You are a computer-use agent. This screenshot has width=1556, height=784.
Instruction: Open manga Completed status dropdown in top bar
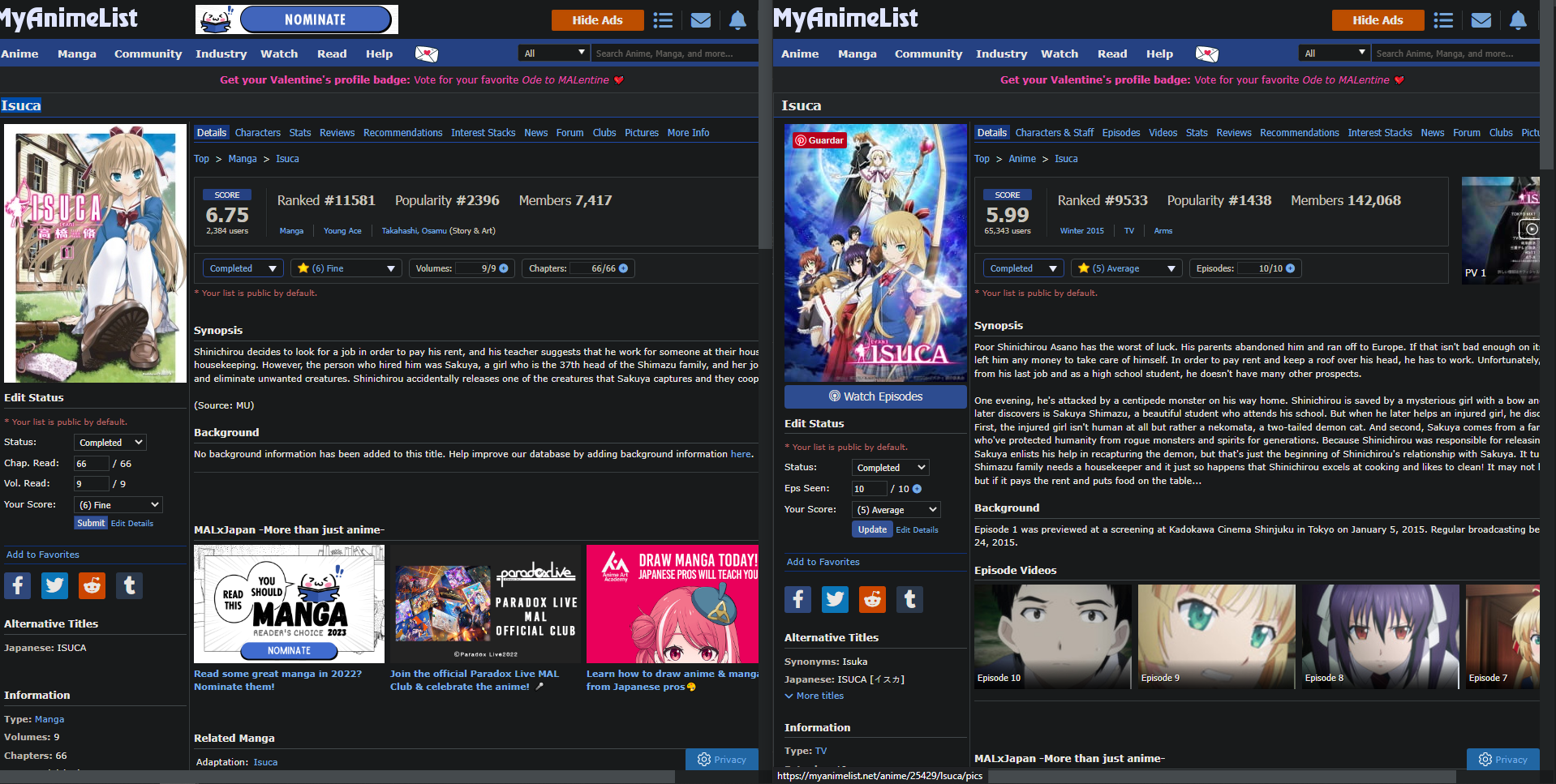pyautogui.click(x=243, y=268)
